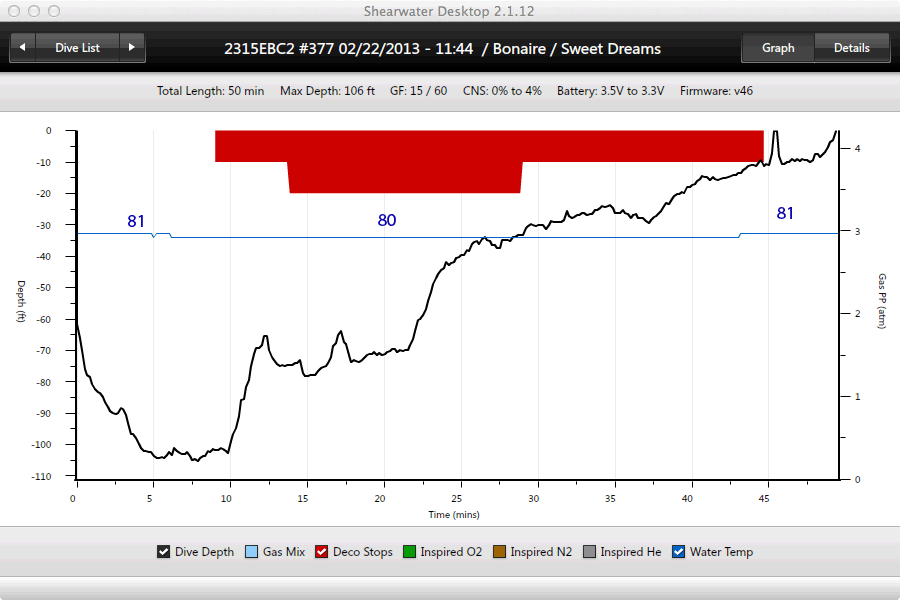Show the Inspired He series
900x600 pixels.
589,552
